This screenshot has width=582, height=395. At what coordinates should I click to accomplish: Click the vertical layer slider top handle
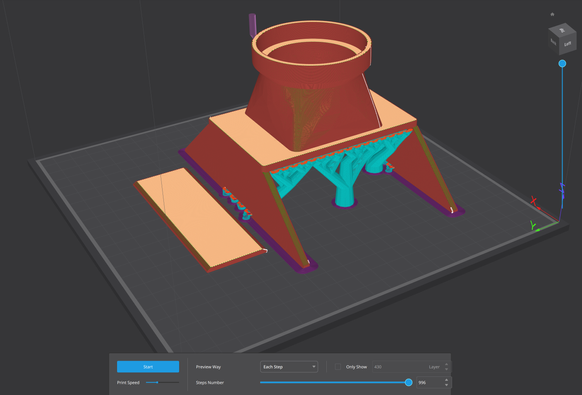point(562,64)
